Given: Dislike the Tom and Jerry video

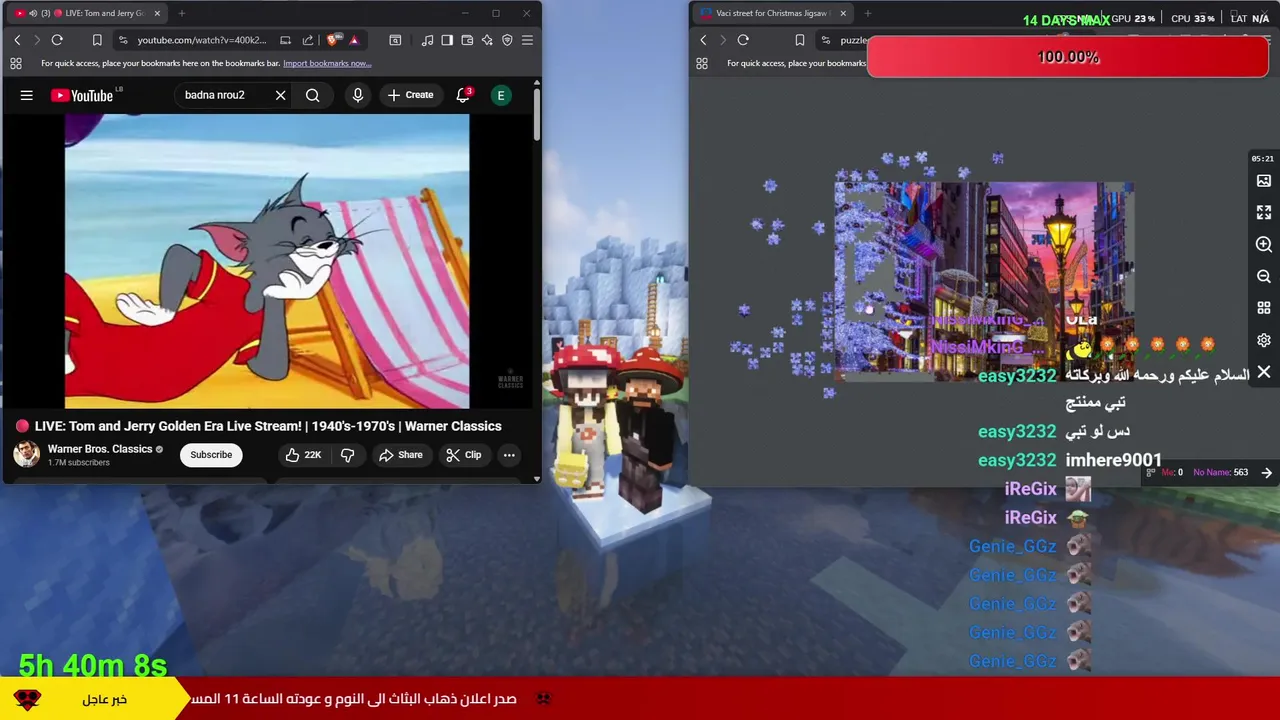Looking at the screenshot, I should coord(347,455).
